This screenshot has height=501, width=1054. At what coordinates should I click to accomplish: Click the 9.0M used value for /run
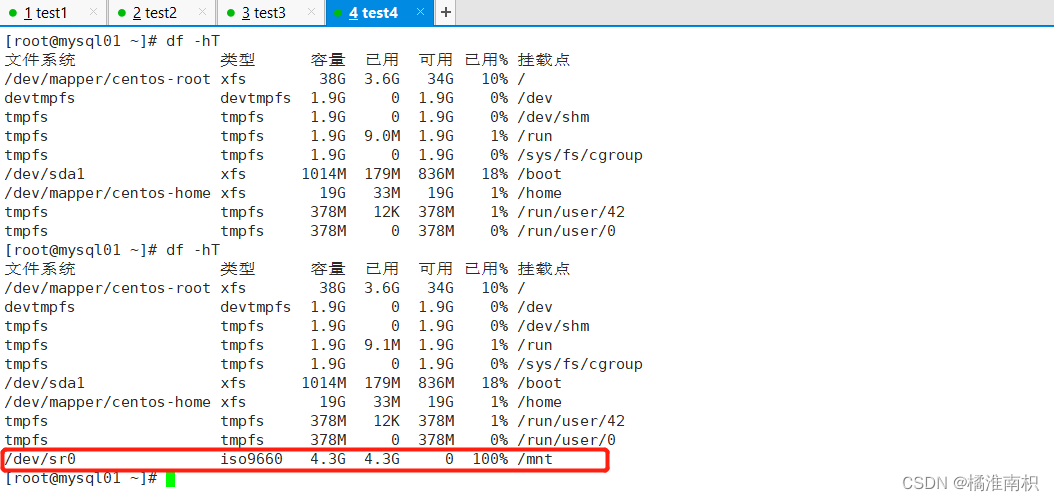pyautogui.click(x=382, y=136)
